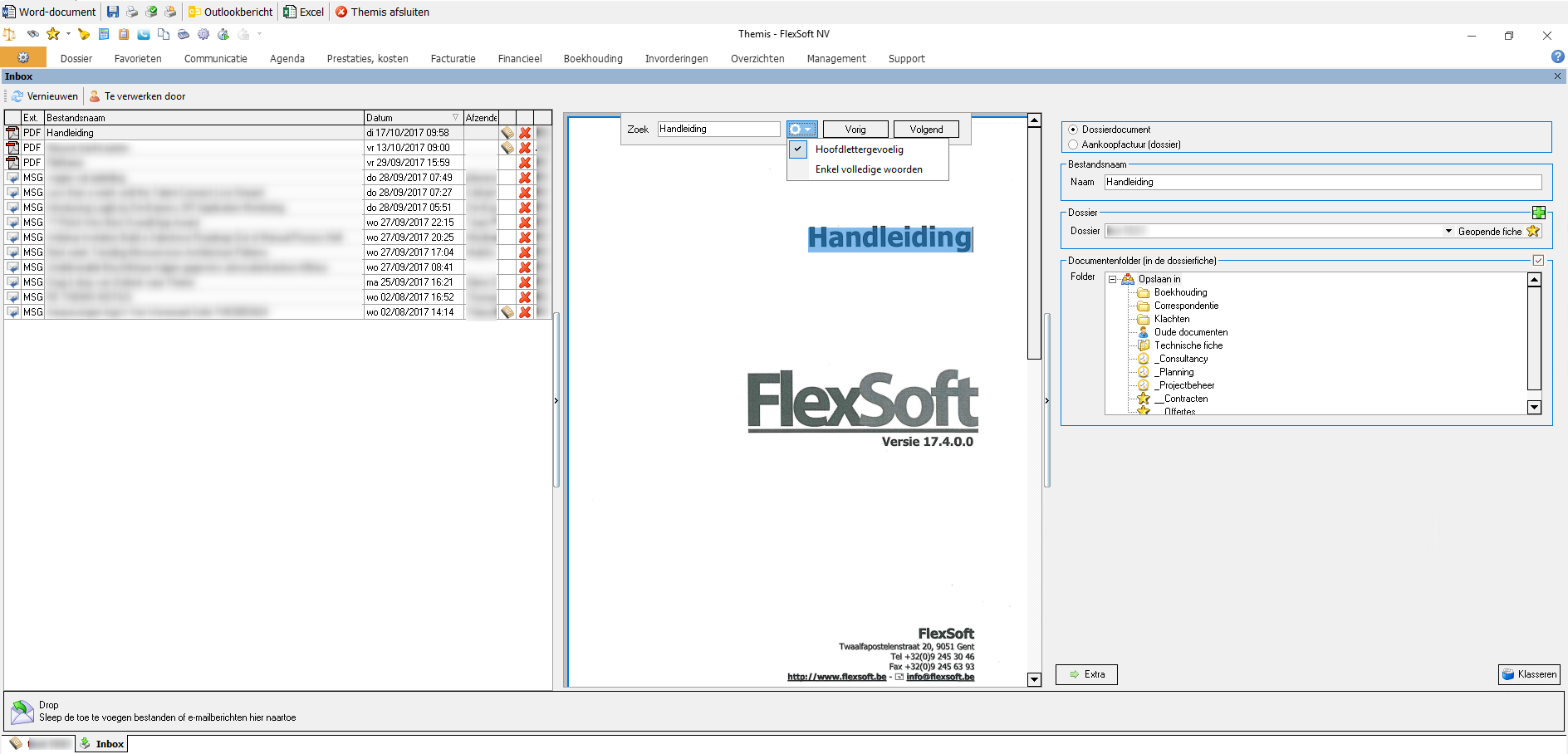Select the Boekhouding folder in tree
The image size is (1568, 754).
click(1180, 292)
